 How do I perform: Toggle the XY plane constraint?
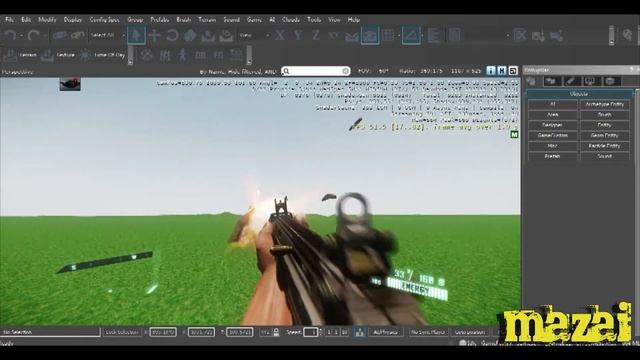click(x=334, y=36)
